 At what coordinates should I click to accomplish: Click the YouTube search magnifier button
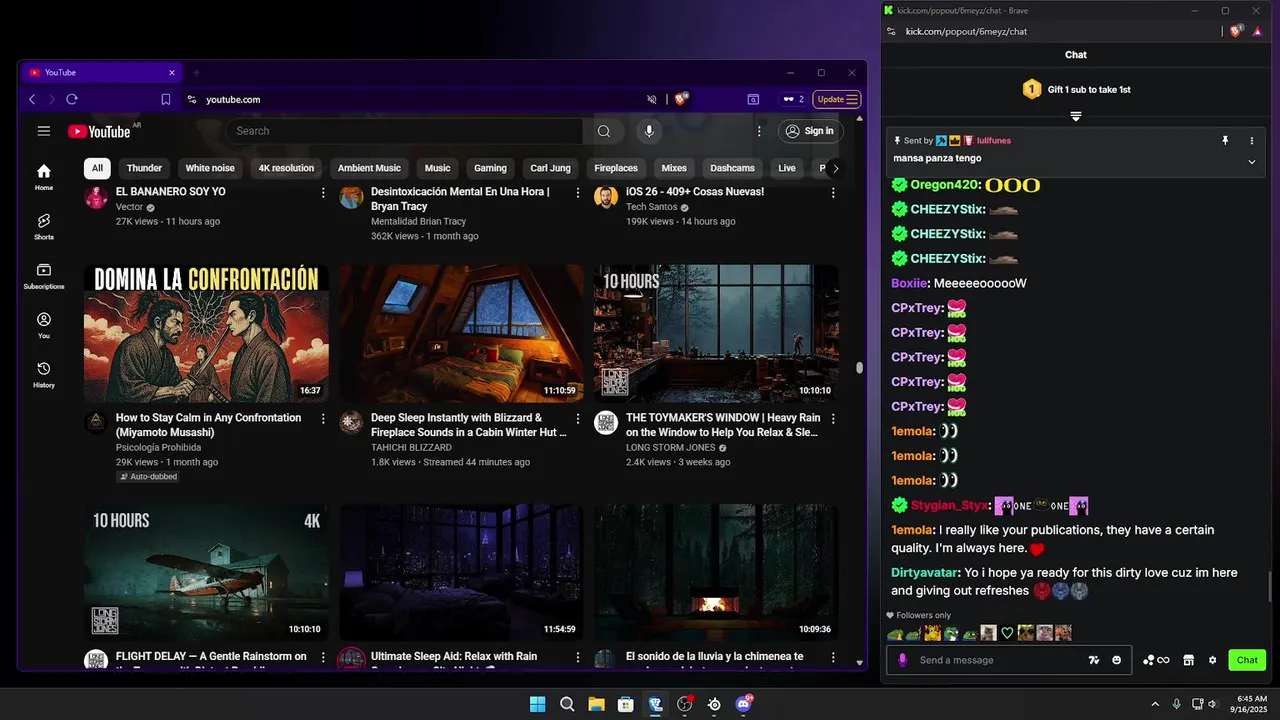pos(604,131)
